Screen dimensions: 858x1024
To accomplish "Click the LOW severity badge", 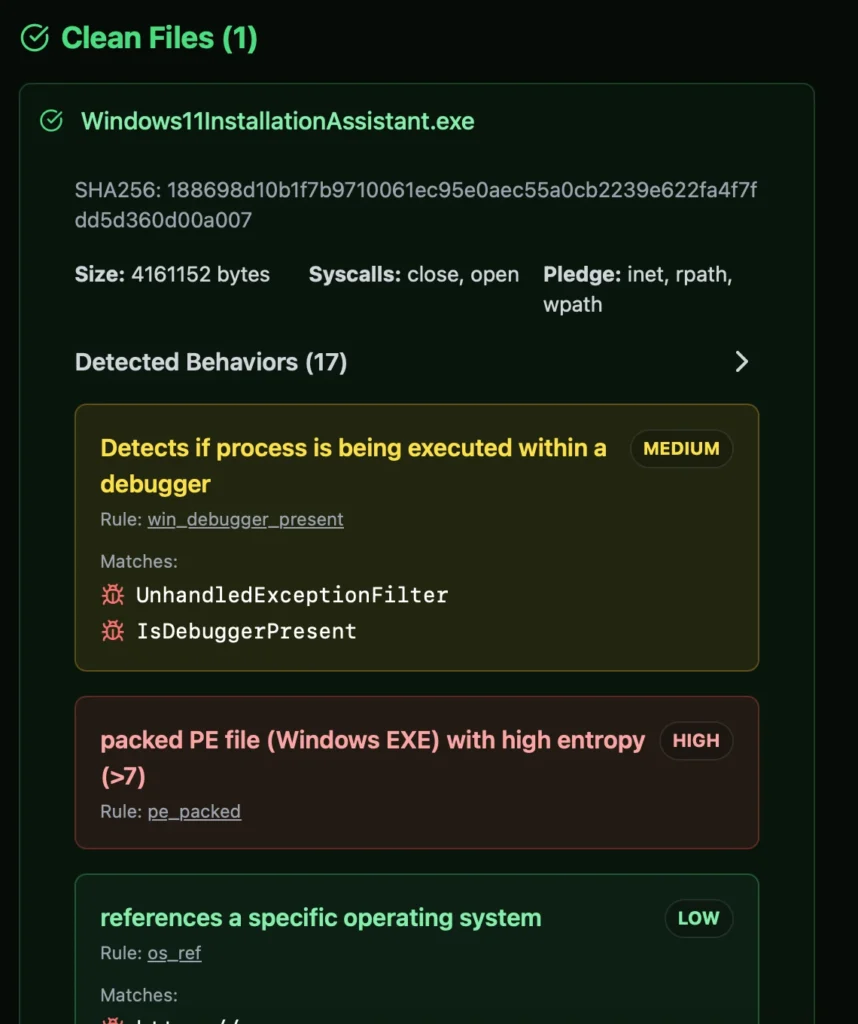I will [699, 918].
